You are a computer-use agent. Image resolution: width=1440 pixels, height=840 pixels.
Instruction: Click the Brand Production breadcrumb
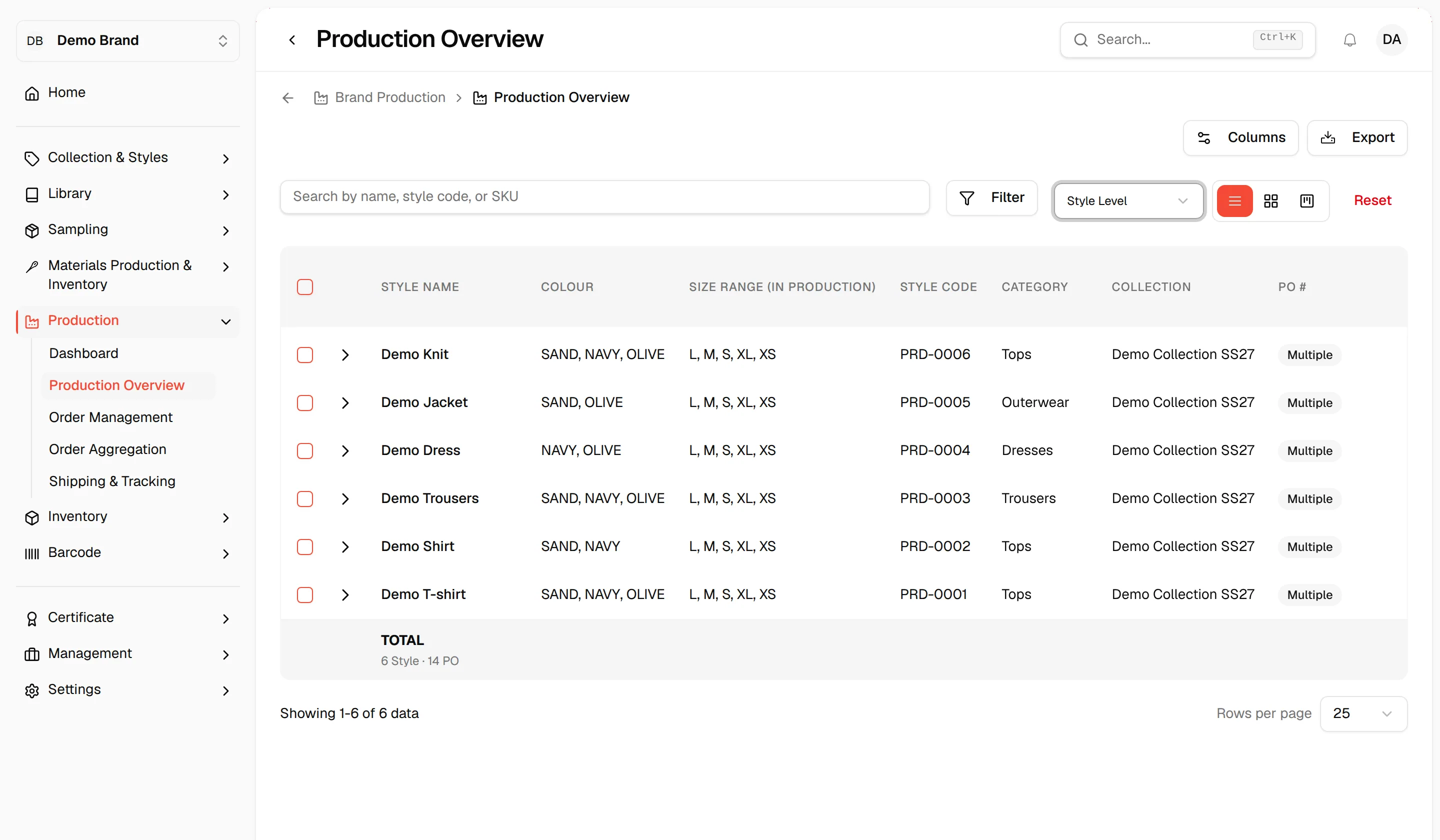click(x=380, y=97)
